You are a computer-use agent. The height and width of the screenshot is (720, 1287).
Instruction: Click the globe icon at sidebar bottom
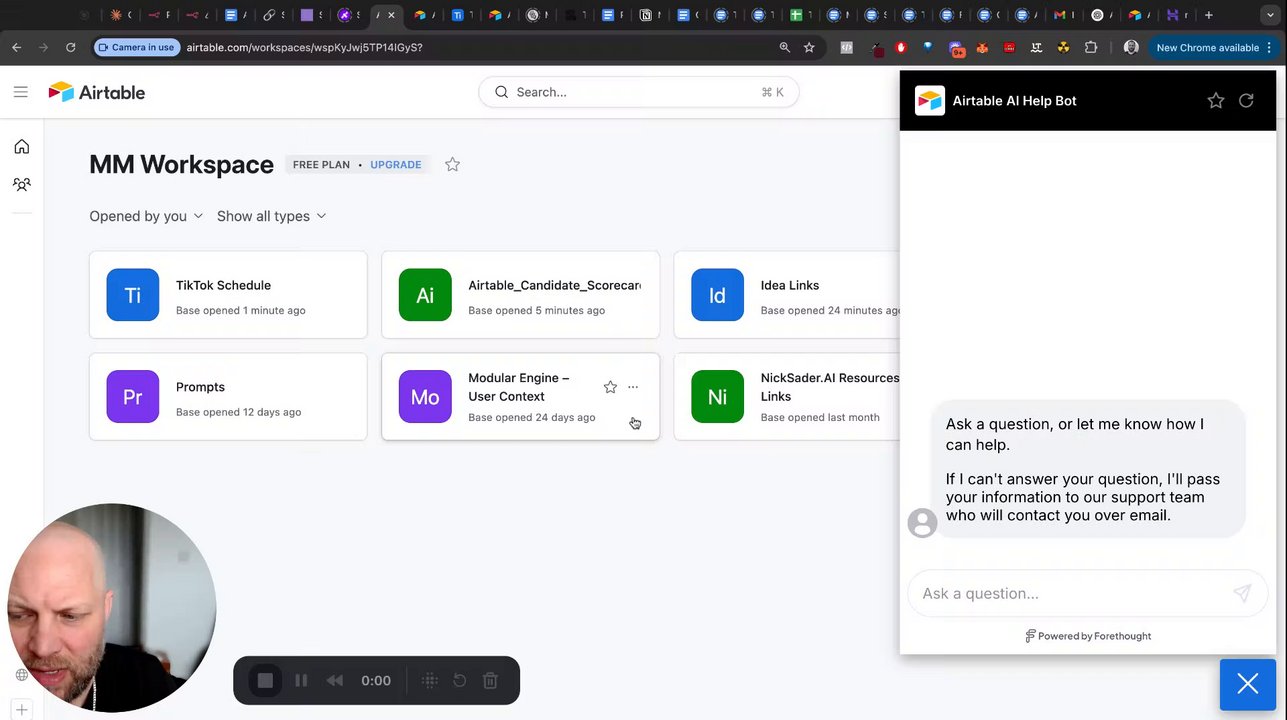(x=21, y=675)
